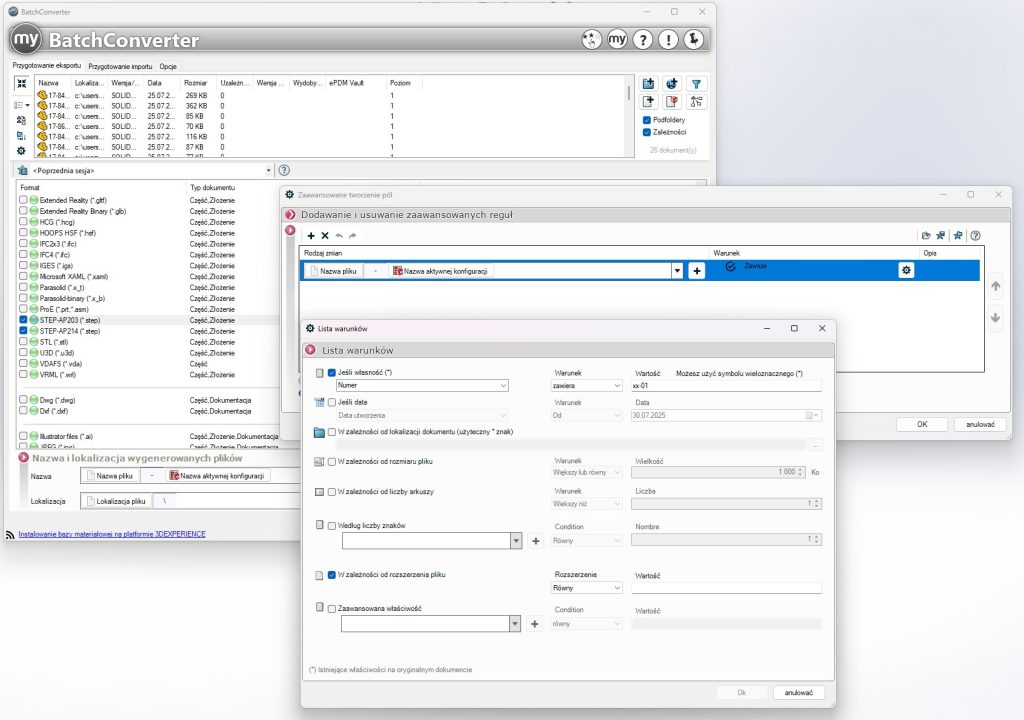Click the collapse arrows icon left of Nazwa column
Viewport: 1024px width, 720px height.
[x=22, y=84]
